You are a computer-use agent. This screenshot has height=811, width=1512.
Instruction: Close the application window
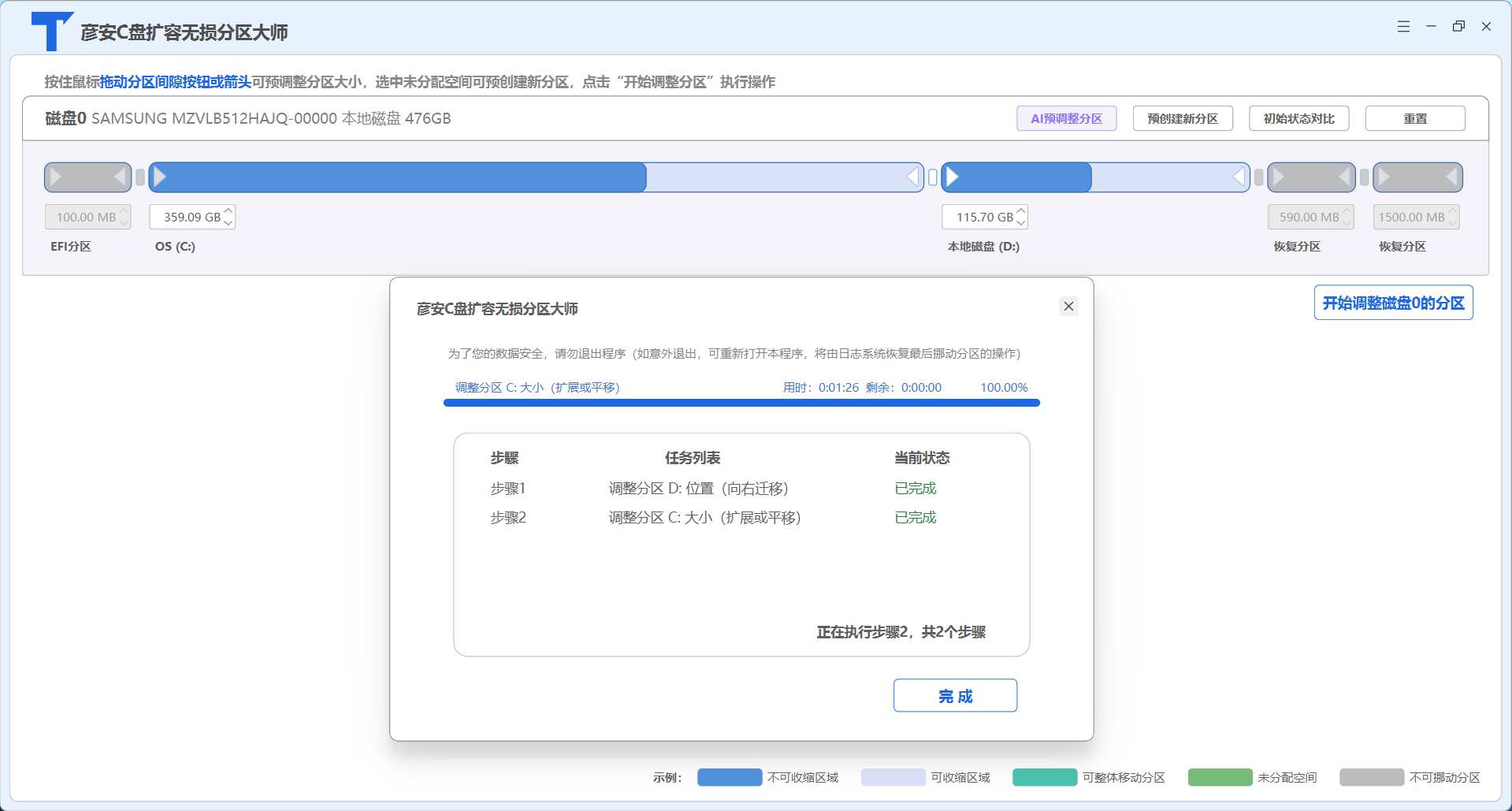pos(1486,27)
